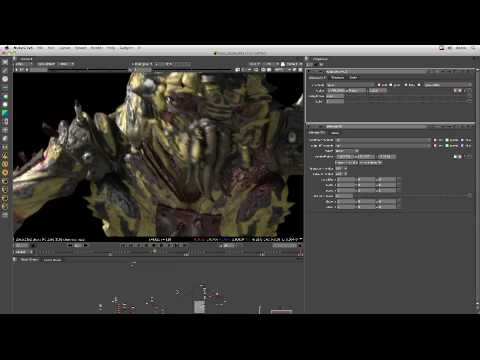Open the Color nodes toolbar icon
Viewport: 480px width, 360px height.
click(x=5, y=97)
